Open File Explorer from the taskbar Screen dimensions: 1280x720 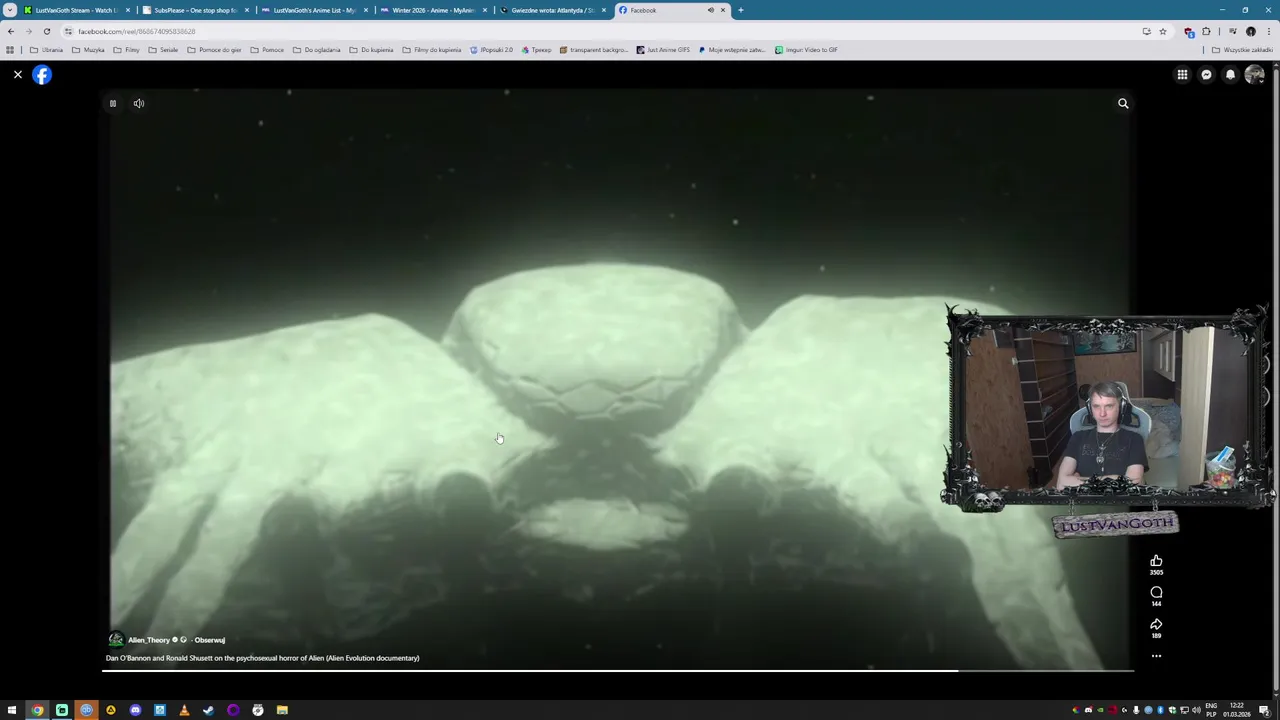tap(282, 710)
